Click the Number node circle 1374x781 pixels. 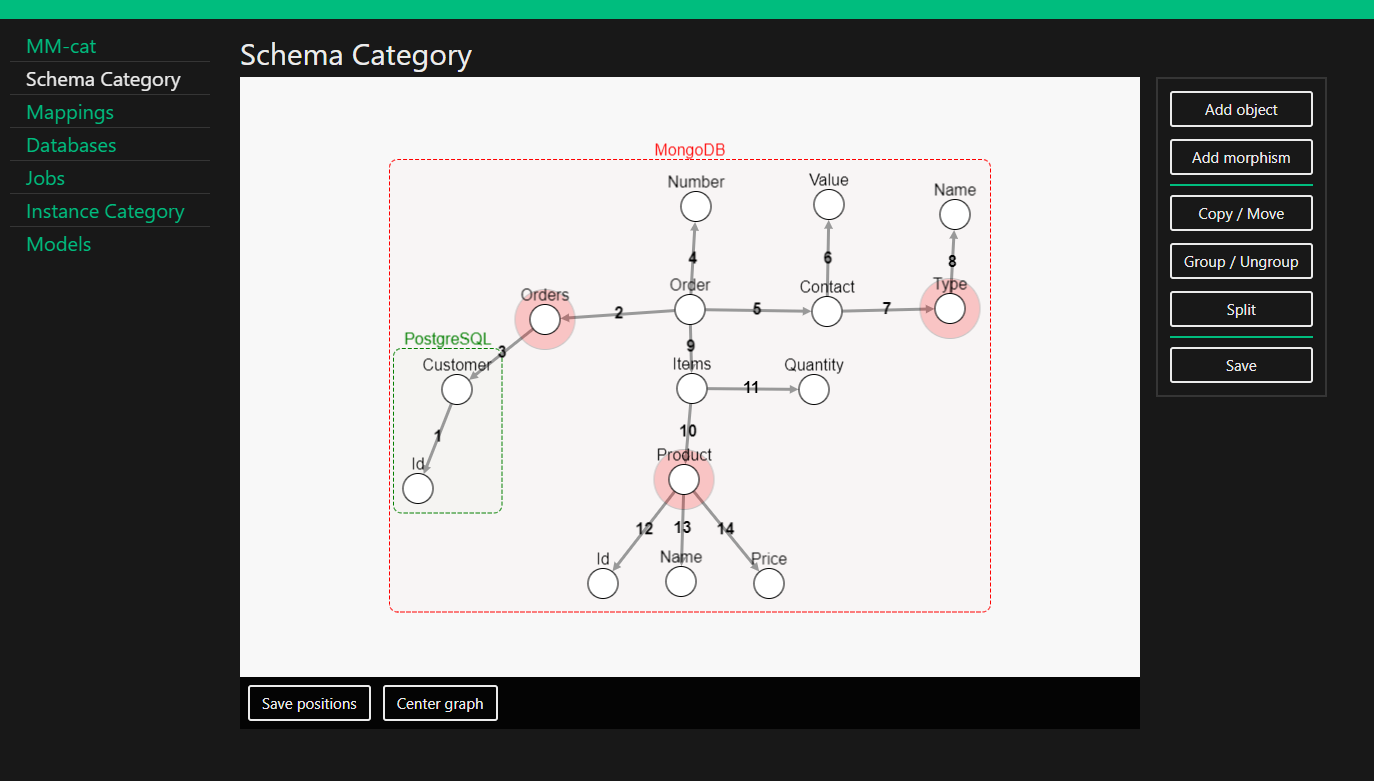(x=696, y=206)
